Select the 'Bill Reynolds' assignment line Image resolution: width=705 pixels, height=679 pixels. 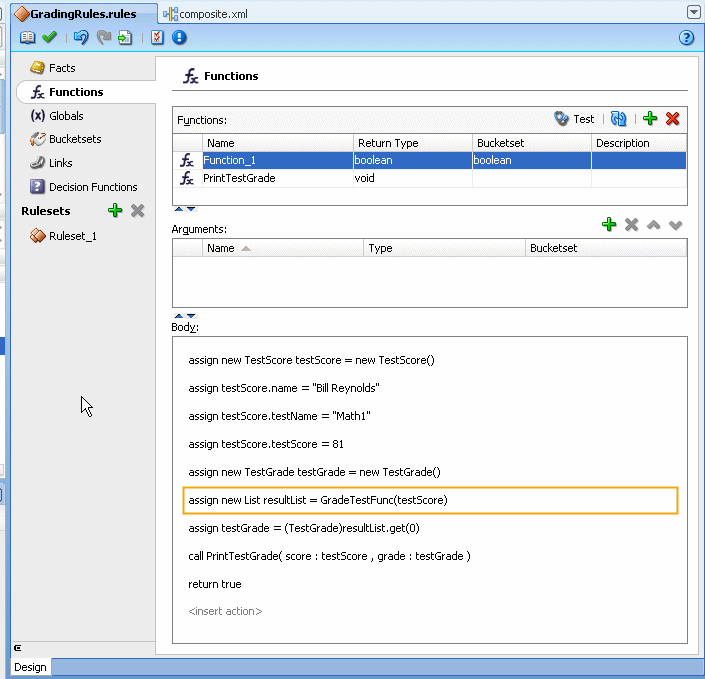click(284, 388)
